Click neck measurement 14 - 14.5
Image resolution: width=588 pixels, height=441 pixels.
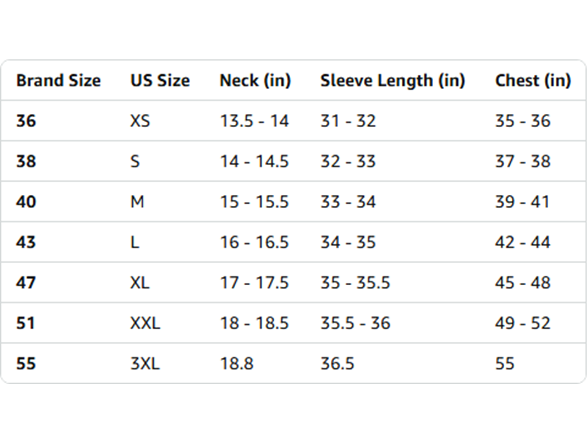pos(254,161)
